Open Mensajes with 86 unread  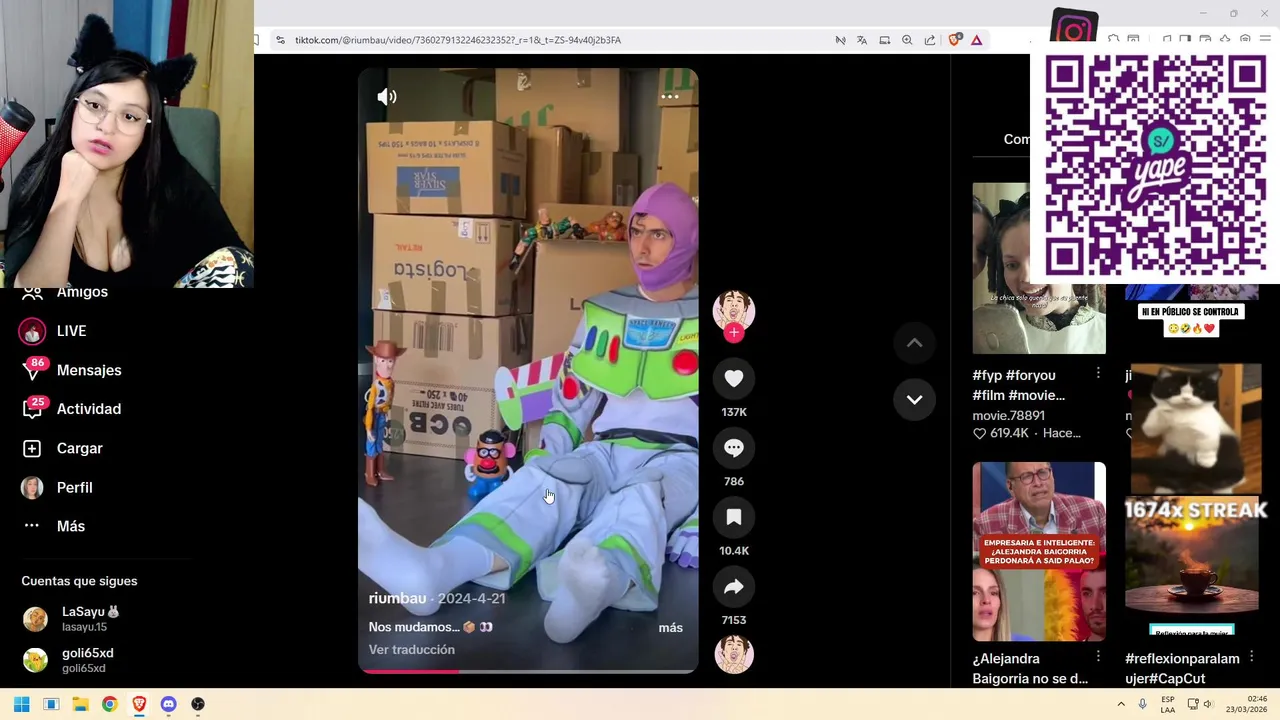point(89,370)
